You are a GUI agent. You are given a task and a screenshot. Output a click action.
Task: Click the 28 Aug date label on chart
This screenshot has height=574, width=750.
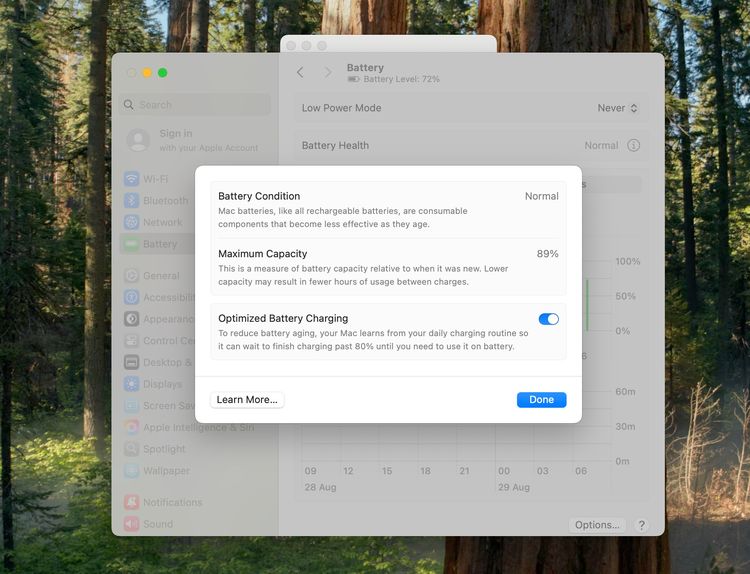click(x=320, y=487)
